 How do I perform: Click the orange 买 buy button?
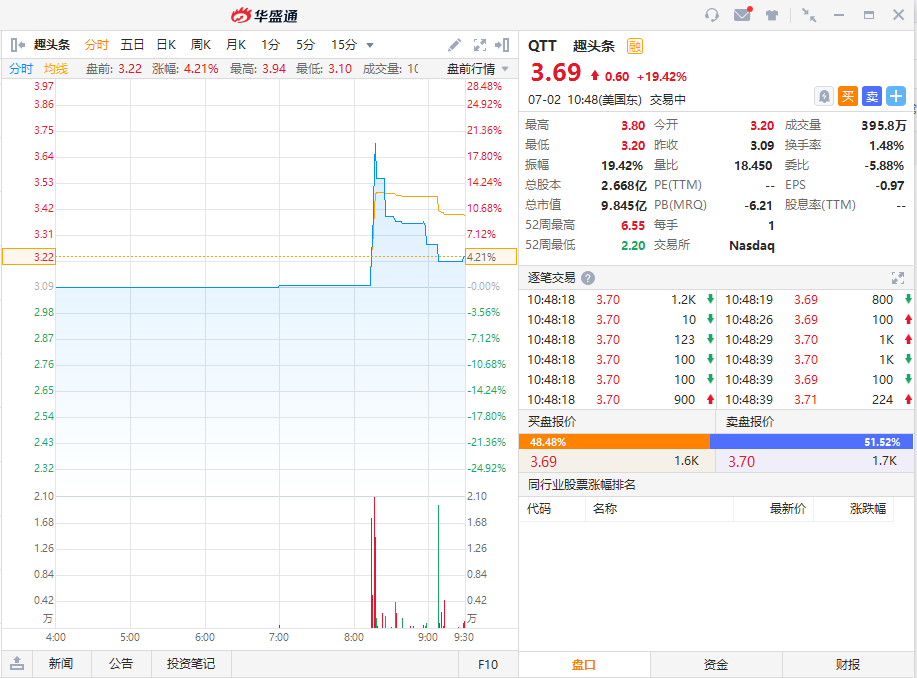848,96
